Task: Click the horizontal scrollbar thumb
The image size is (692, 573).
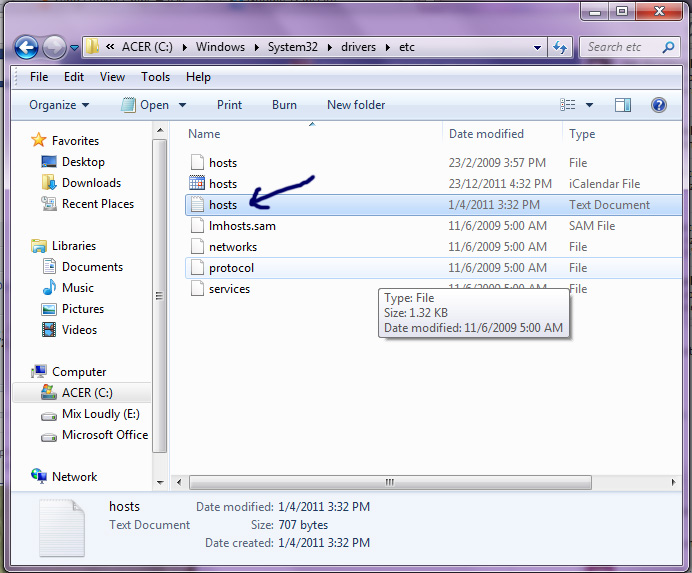Action: click(x=390, y=482)
